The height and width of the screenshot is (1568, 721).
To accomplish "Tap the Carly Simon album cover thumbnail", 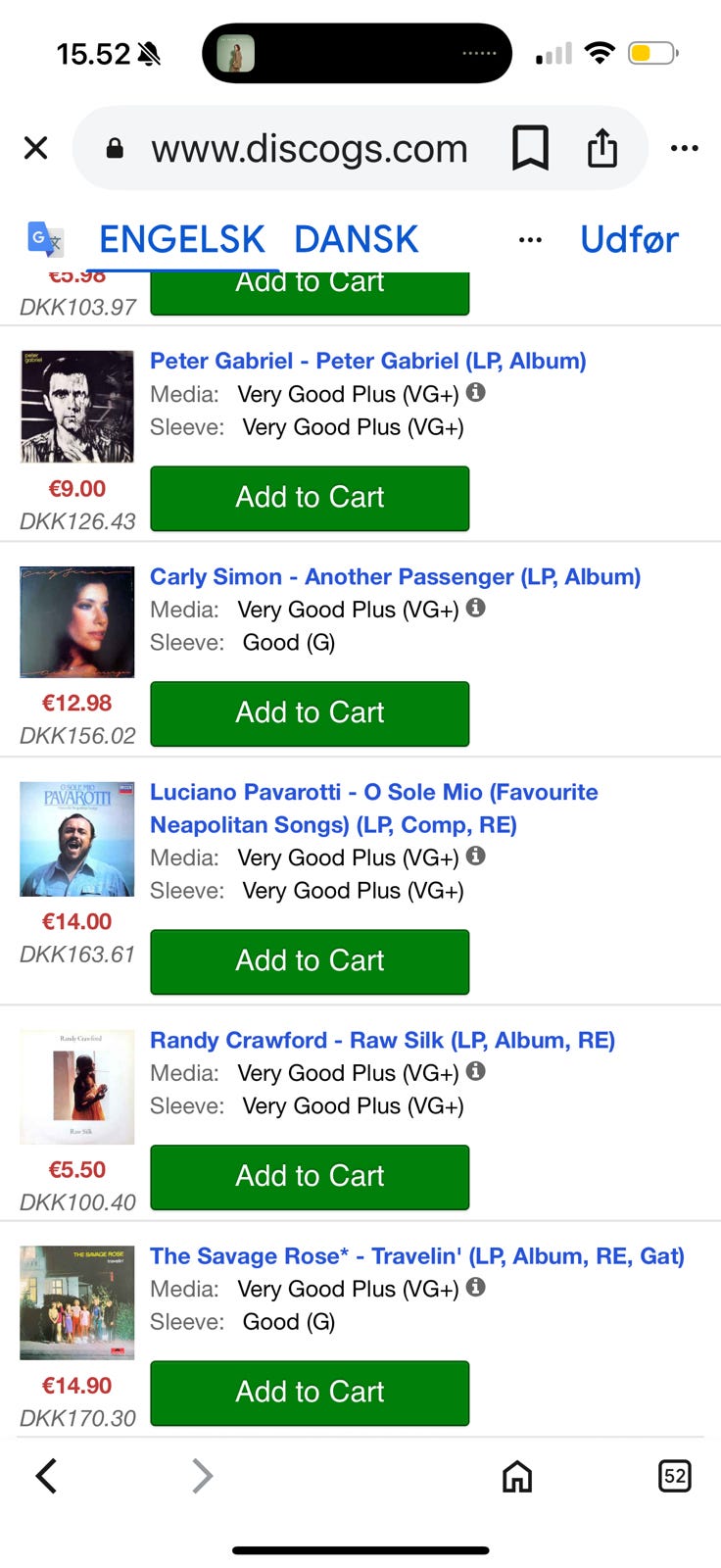I will pos(77,621).
